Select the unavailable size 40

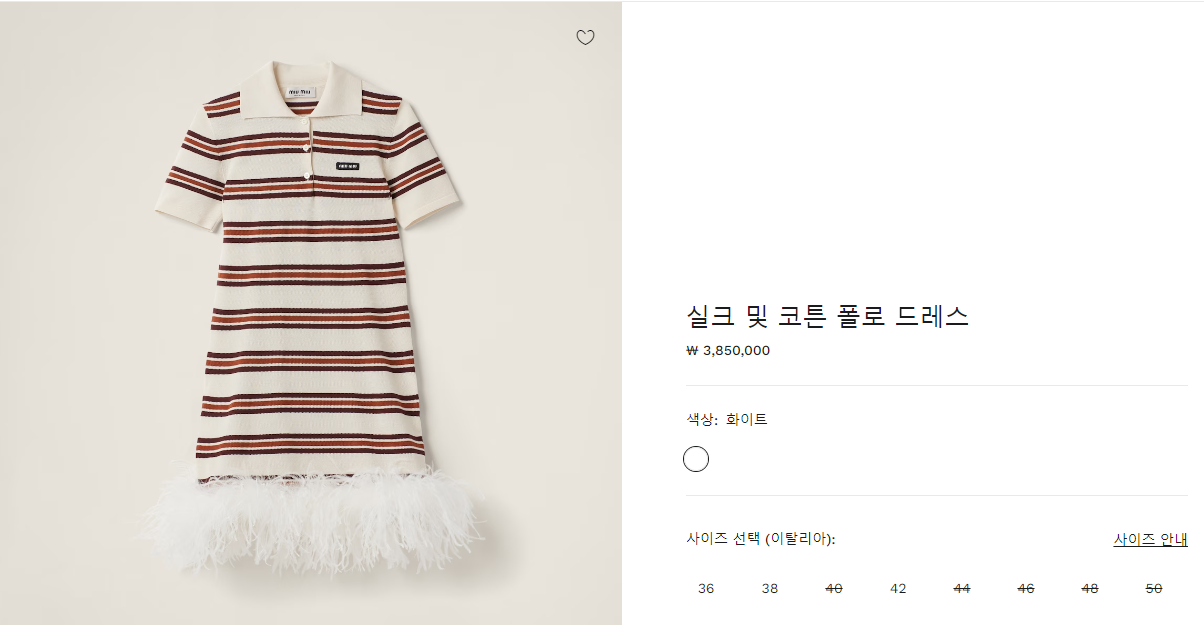(x=834, y=588)
